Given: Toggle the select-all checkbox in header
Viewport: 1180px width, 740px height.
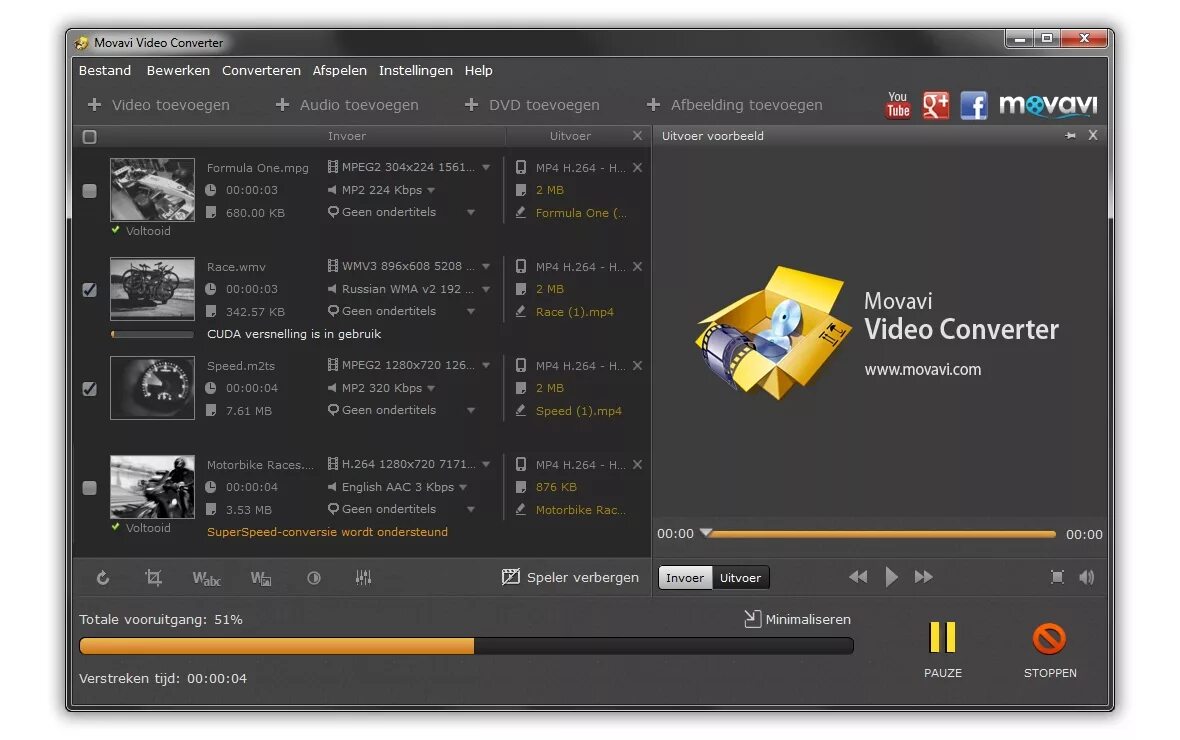Looking at the screenshot, I should tap(90, 137).
